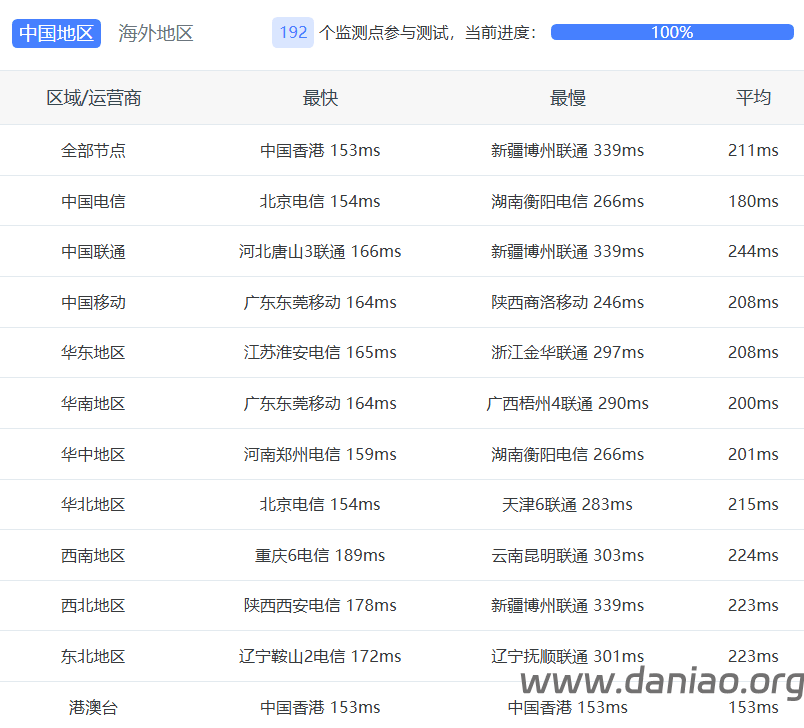Click the 华东地区 row label
This screenshot has width=804, height=728.
[x=93, y=353]
